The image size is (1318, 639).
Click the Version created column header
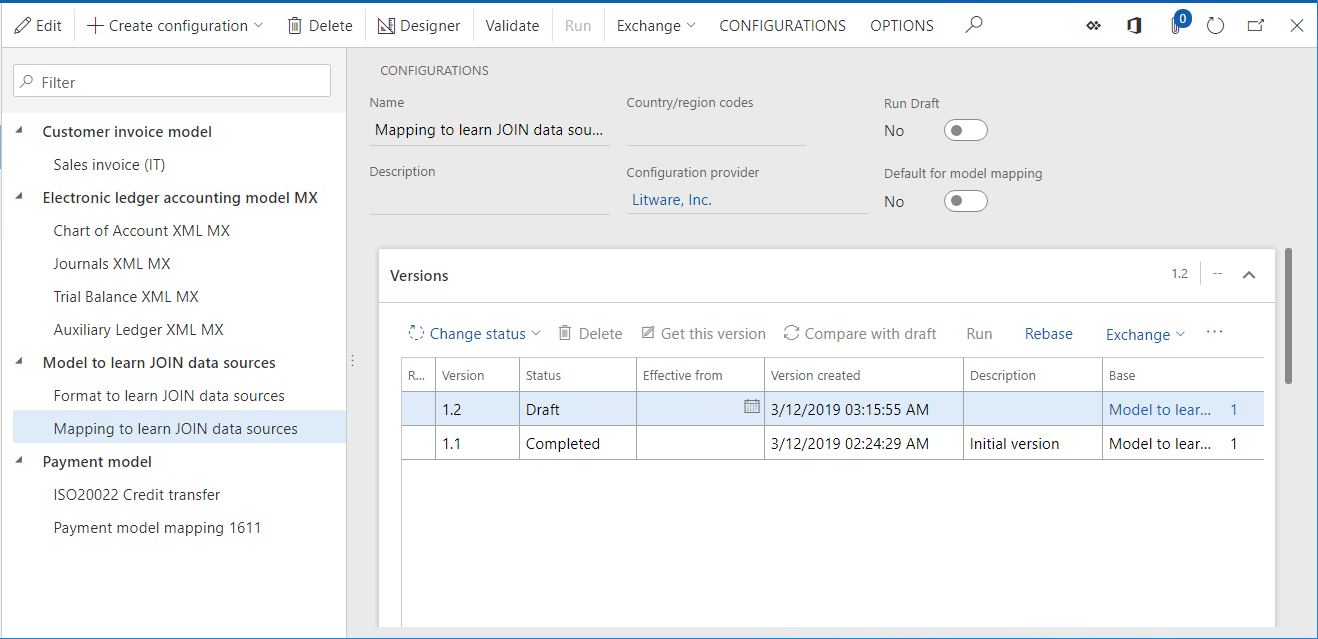coord(864,375)
